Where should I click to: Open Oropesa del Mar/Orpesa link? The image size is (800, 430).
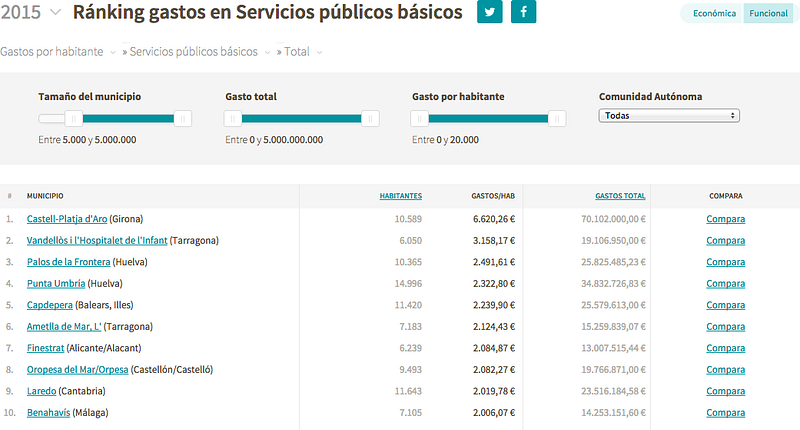(x=78, y=369)
